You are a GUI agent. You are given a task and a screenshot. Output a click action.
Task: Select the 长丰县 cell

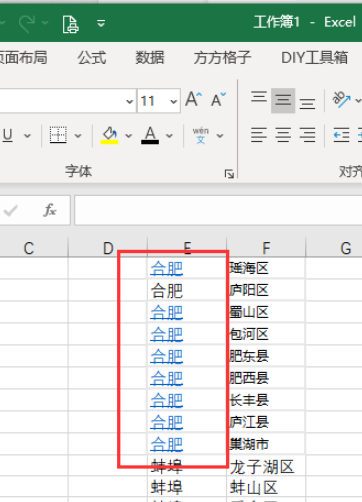coord(266,400)
